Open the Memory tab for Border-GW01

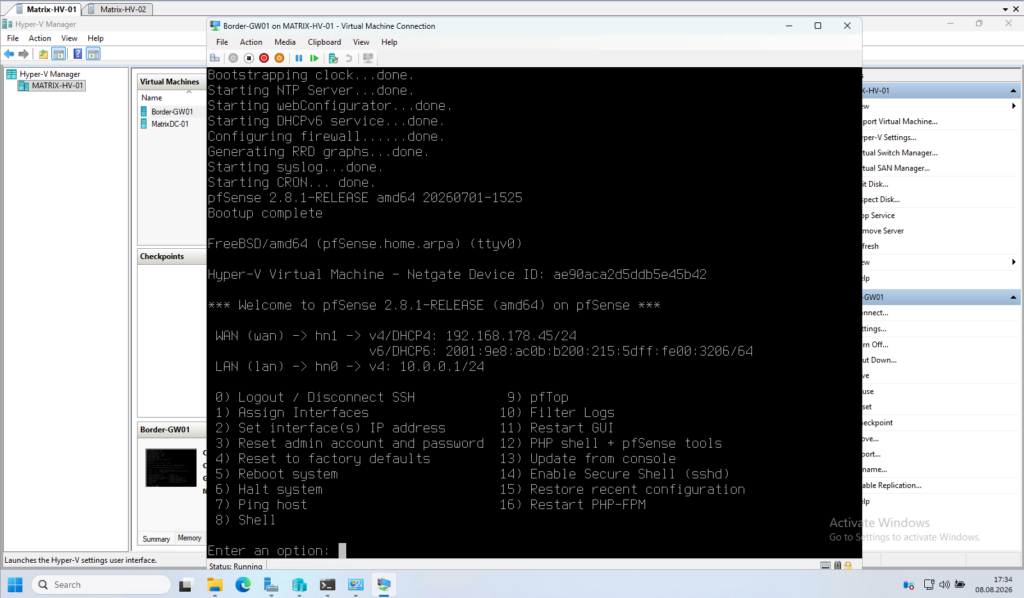189,539
